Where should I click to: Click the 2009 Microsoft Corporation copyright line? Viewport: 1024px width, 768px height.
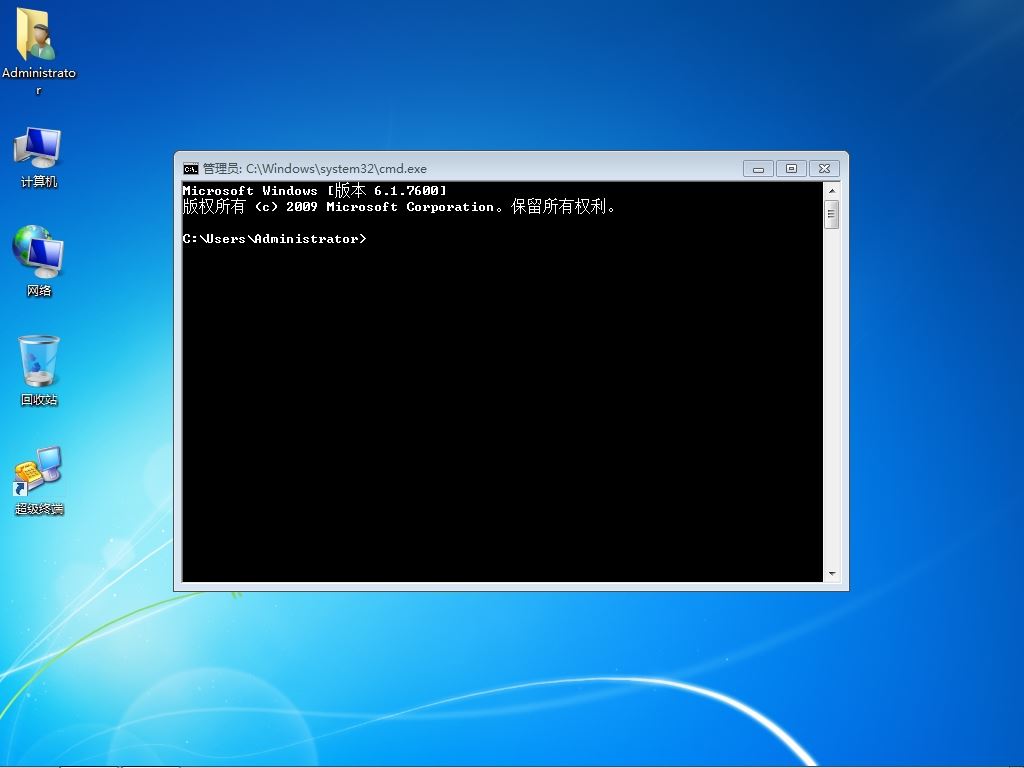(399, 207)
